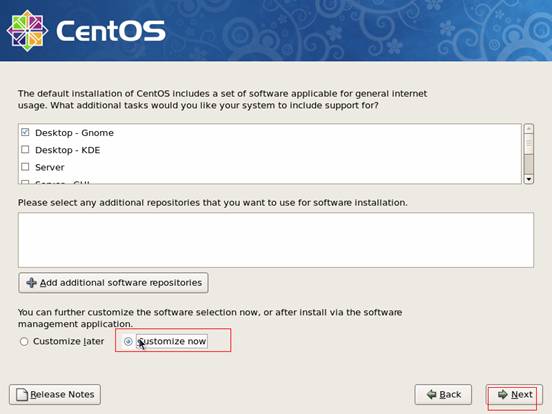The image size is (552, 414).
Task: Enable the Desktop - KDE checkbox
Action: 25,149
